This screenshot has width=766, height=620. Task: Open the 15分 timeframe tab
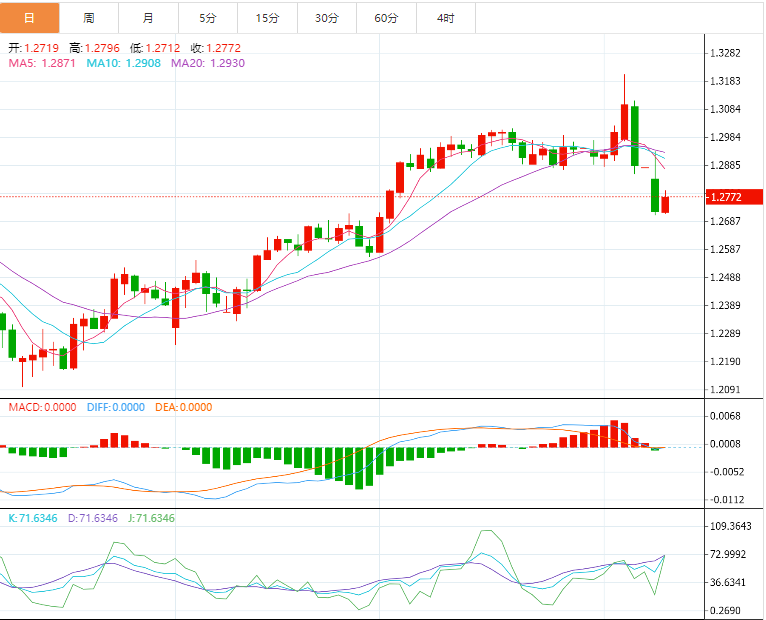pyautogui.click(x=268, y=18)
